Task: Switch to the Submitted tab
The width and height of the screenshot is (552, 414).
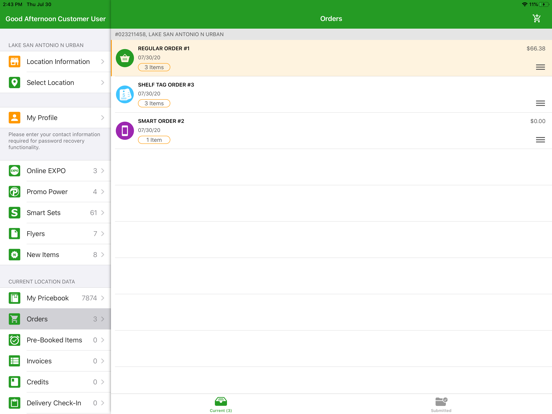Action: point(441,404)
